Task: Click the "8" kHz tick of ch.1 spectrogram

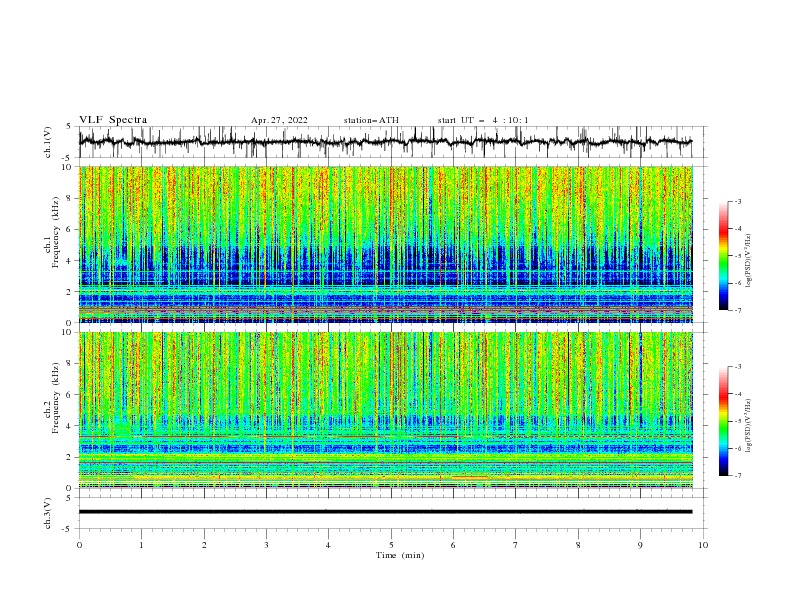Action: pos(70,198)
